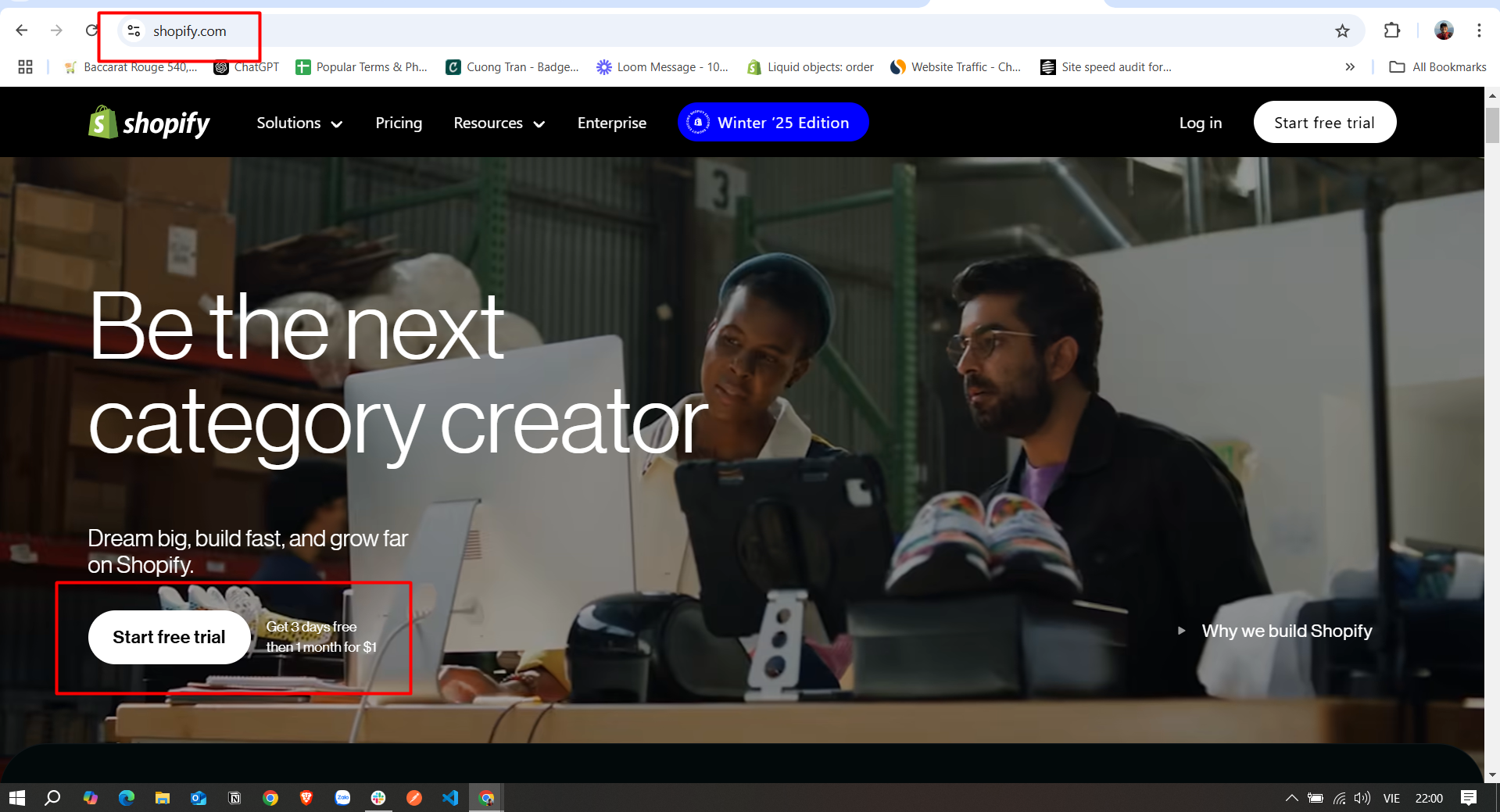Open the orange round taskbar app icon
The width and height of the screenshot is (1500, 812).
tap(414, 798)
